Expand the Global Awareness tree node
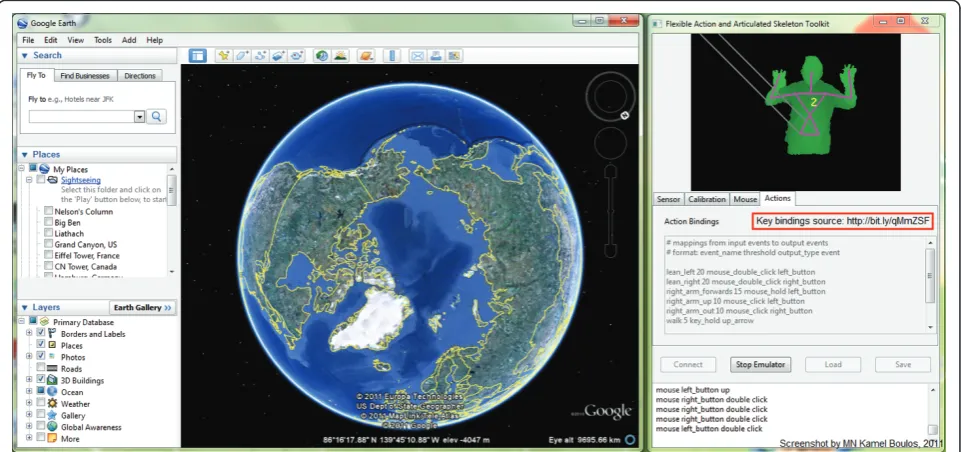 (29, 427)
